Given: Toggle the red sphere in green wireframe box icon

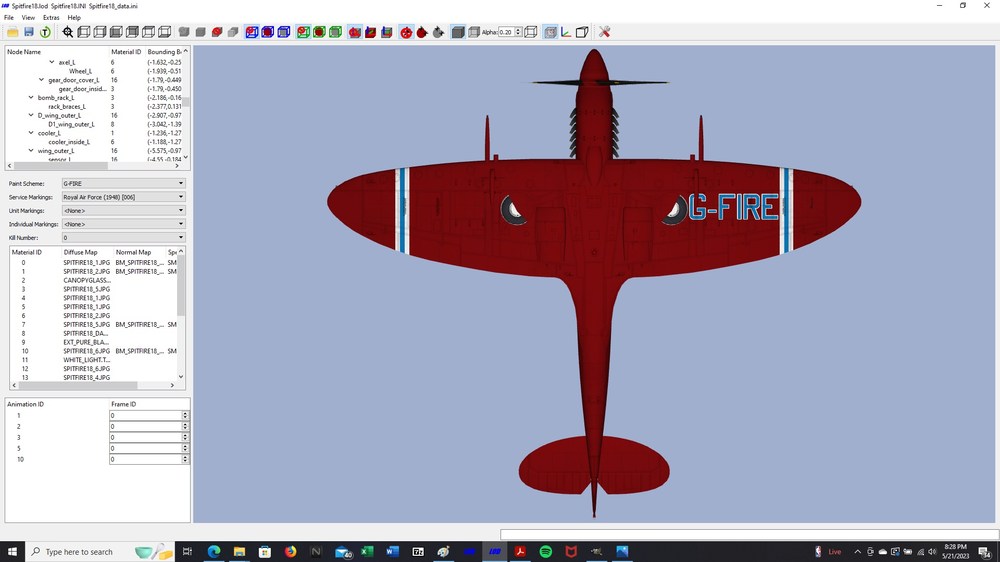Looking at the screenshot, I should point(303,32).
